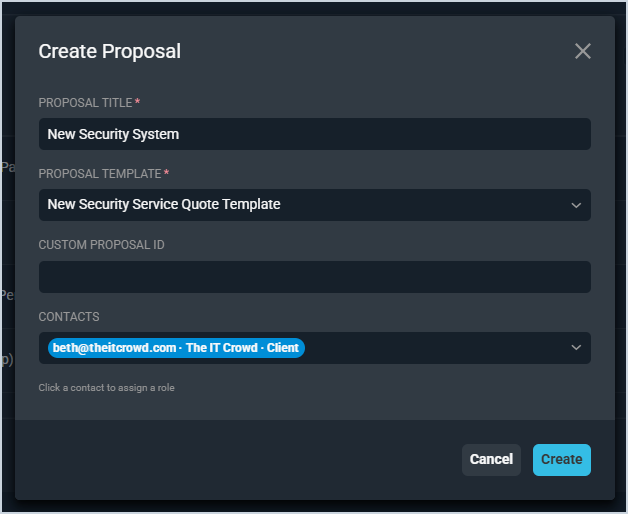The width and height of the screenshot is (628, 514).
Task: Click the Create Proposal dialog heading
Action: (110, 51)
